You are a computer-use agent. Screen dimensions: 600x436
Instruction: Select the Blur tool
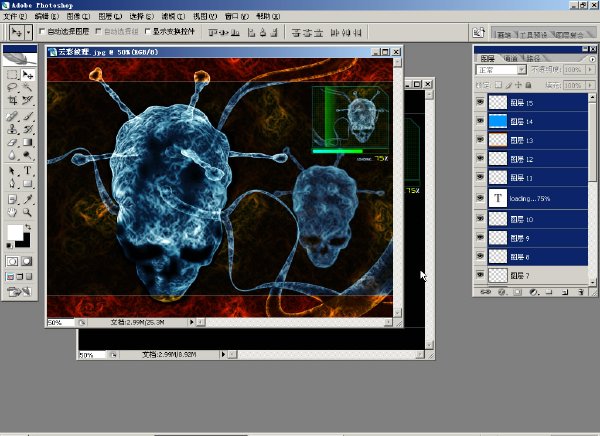click(x=12, y=155)
